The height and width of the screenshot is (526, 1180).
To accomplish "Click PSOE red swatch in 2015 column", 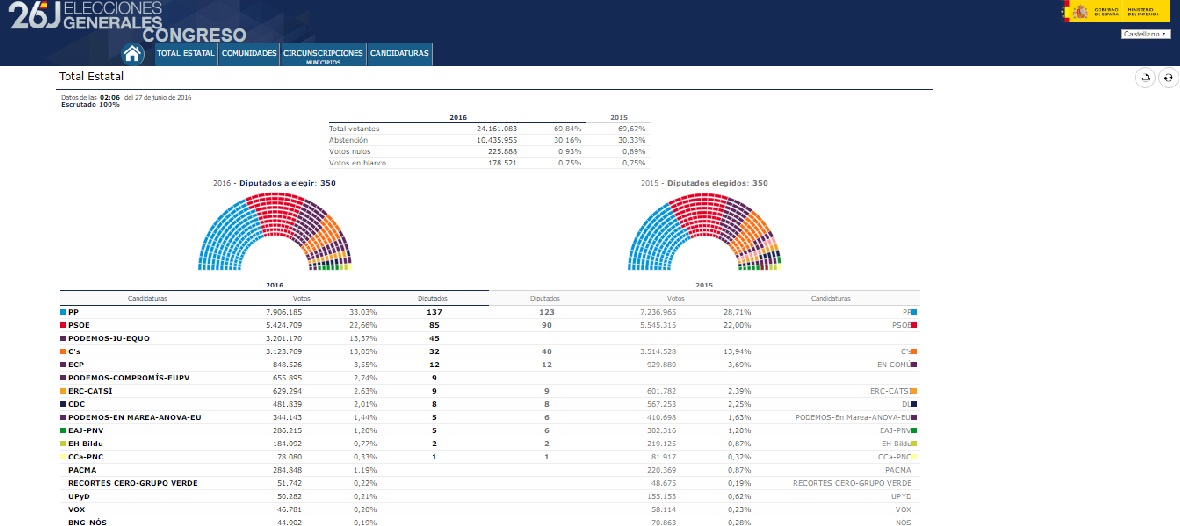I will (914, 324).
